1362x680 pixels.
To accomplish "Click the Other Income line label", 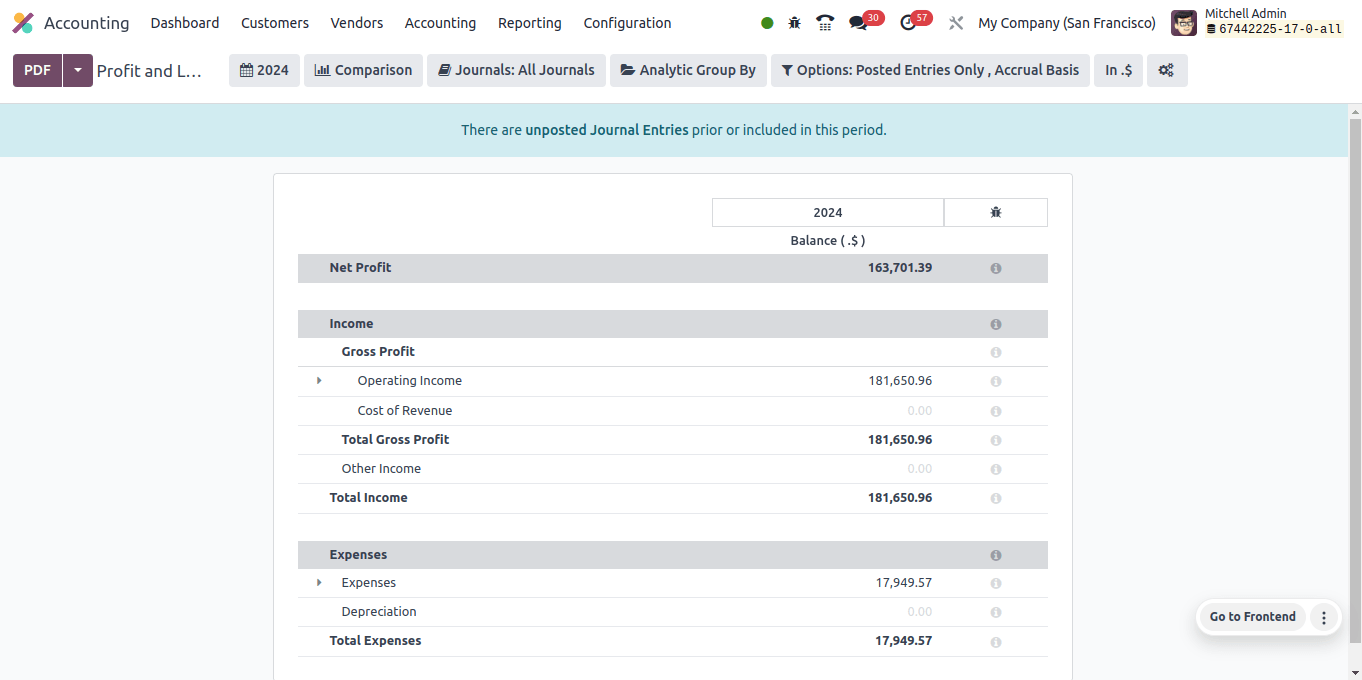I will coord(381,469).
